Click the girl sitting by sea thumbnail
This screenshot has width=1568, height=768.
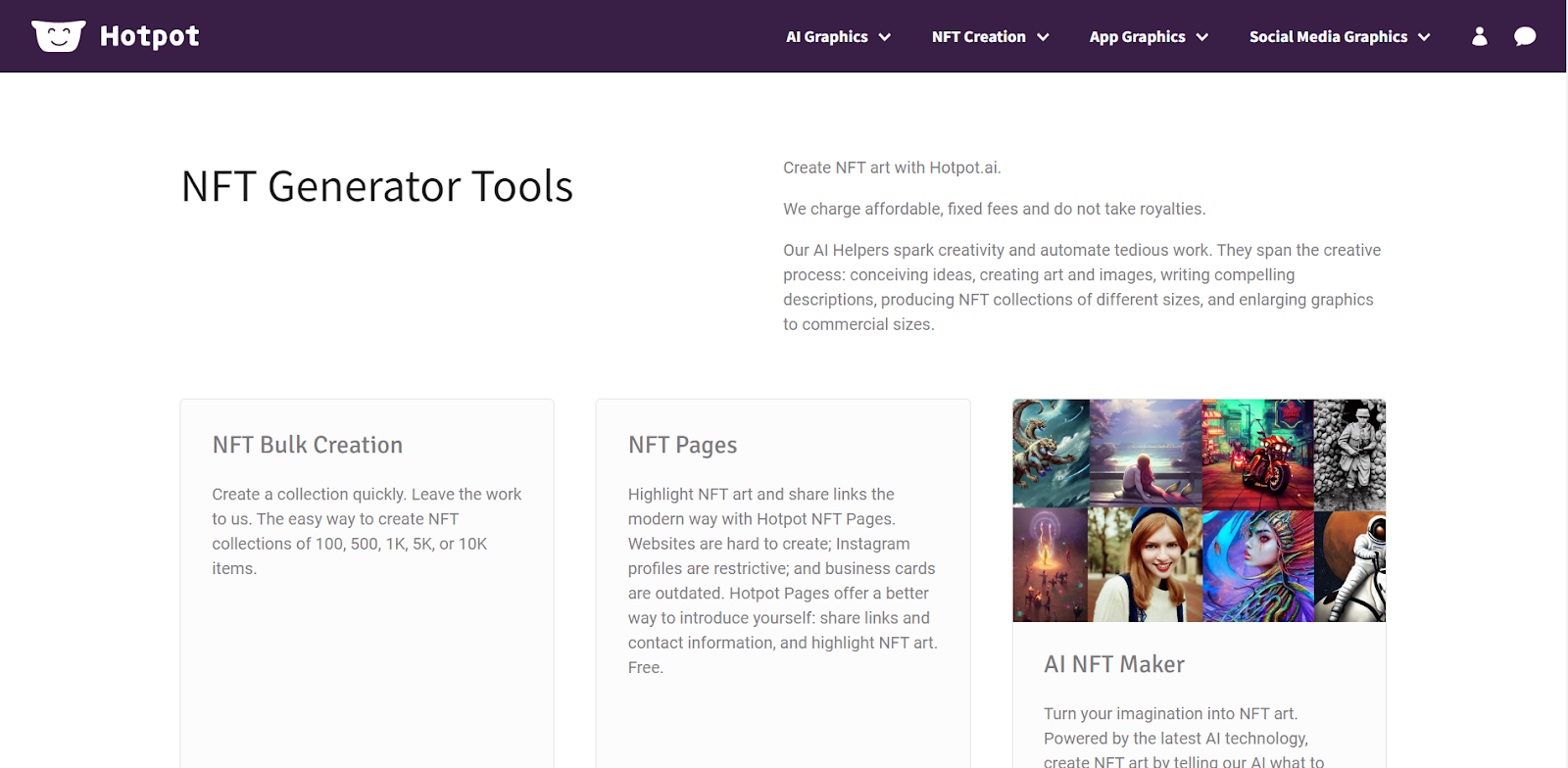1146,454
